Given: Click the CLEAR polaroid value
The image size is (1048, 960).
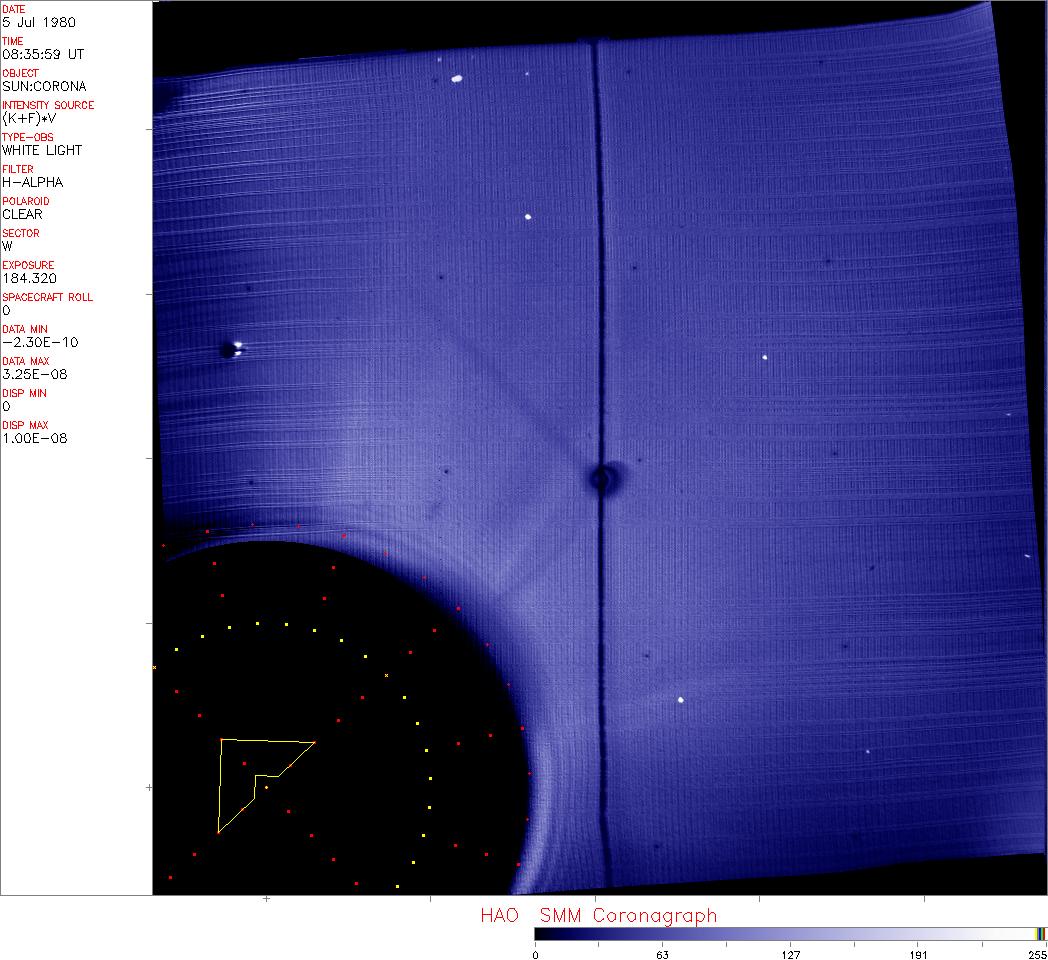Looking at the screenshot, I should [x=22, y=214].
